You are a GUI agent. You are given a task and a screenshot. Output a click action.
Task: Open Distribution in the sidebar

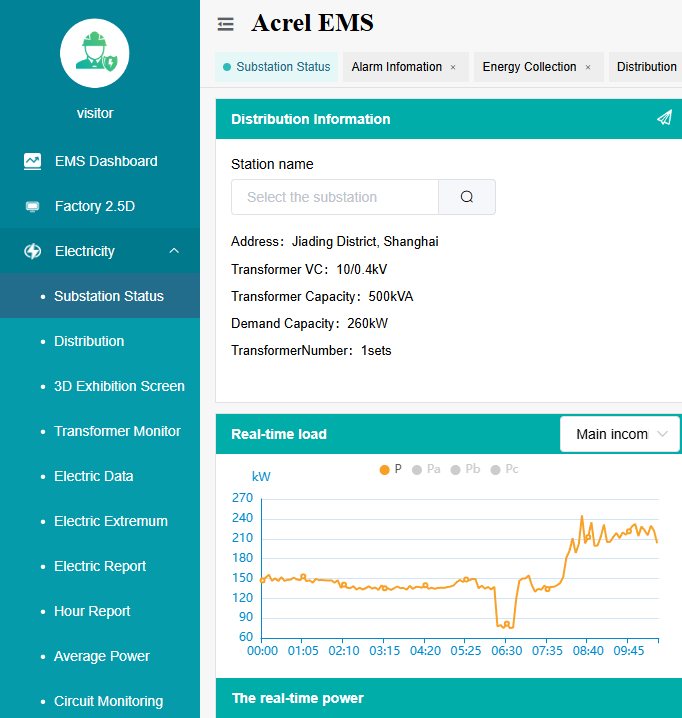(x=100, y=341)
